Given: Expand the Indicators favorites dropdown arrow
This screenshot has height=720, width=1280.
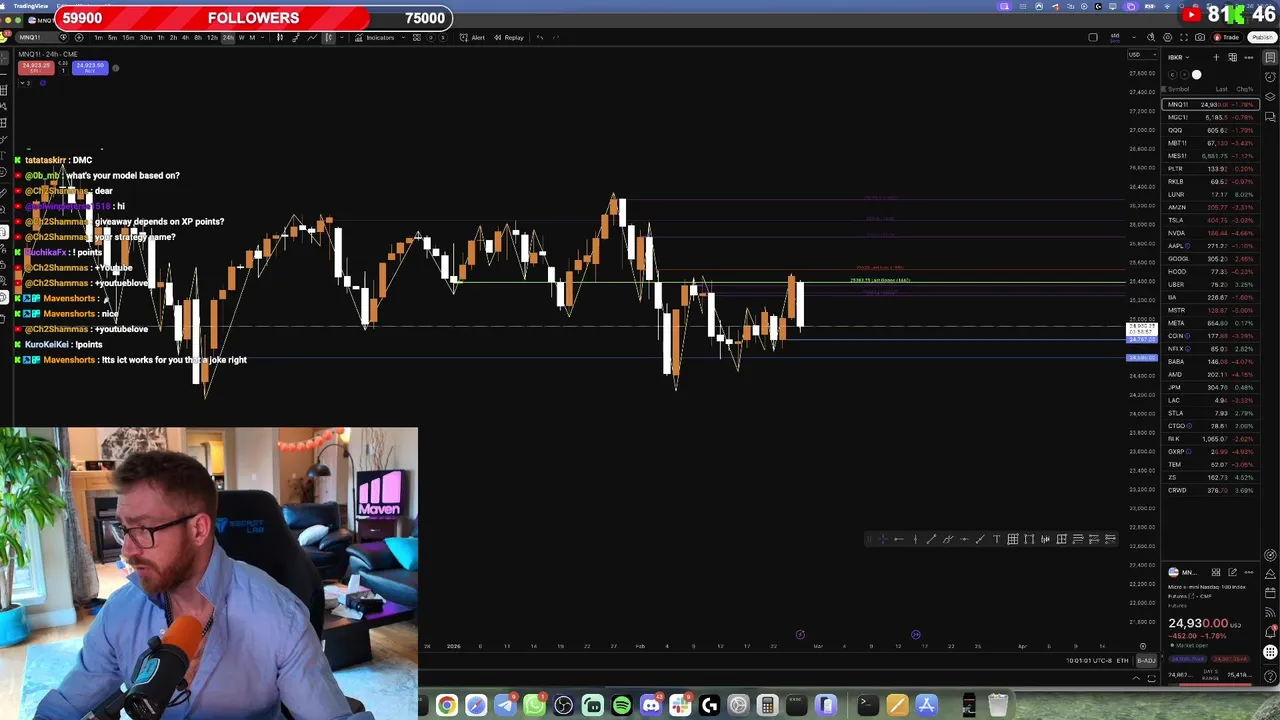Looking at the screenshot, I should point(403,38).
